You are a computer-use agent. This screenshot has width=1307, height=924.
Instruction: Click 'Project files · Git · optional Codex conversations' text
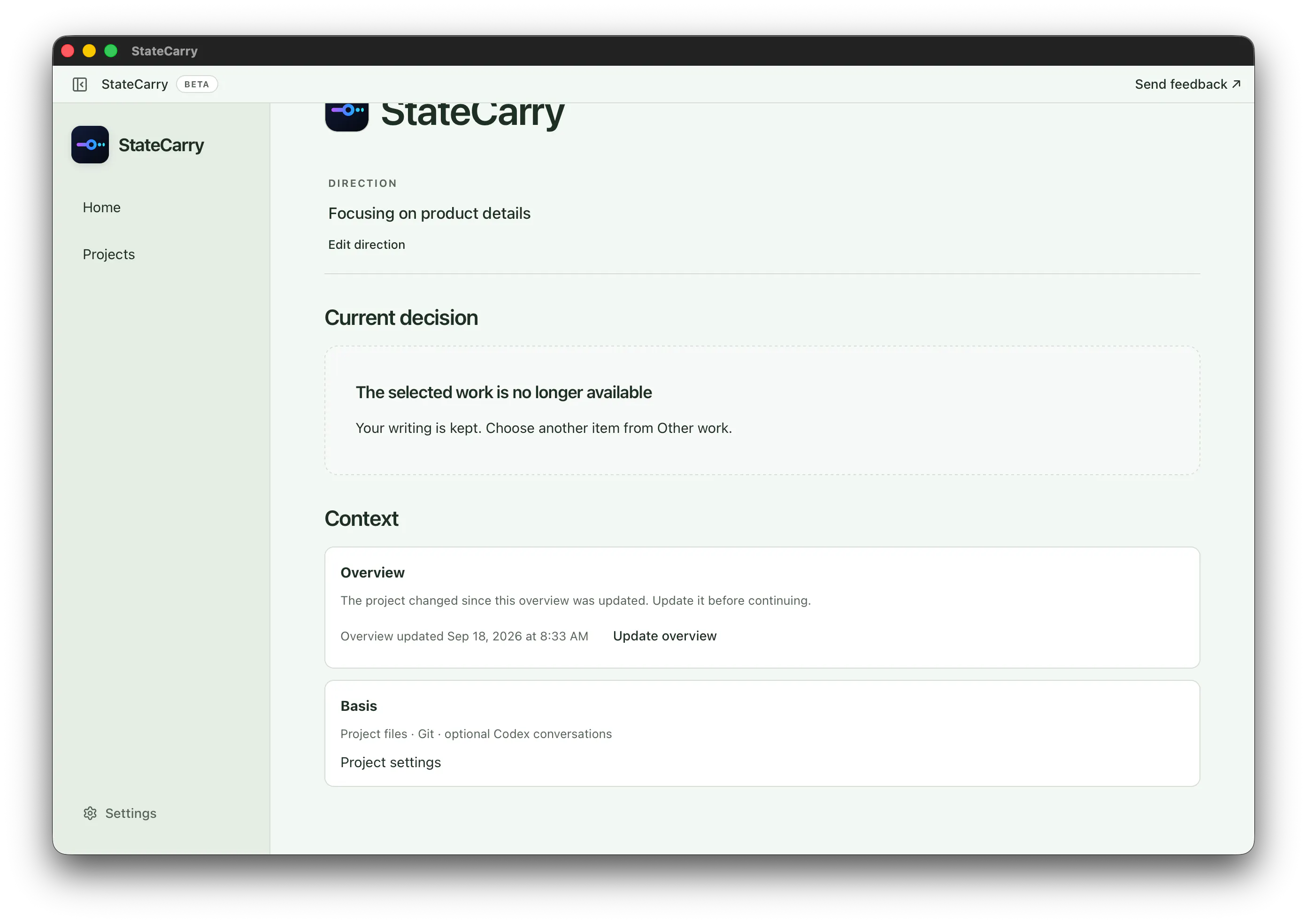[477, 734]
